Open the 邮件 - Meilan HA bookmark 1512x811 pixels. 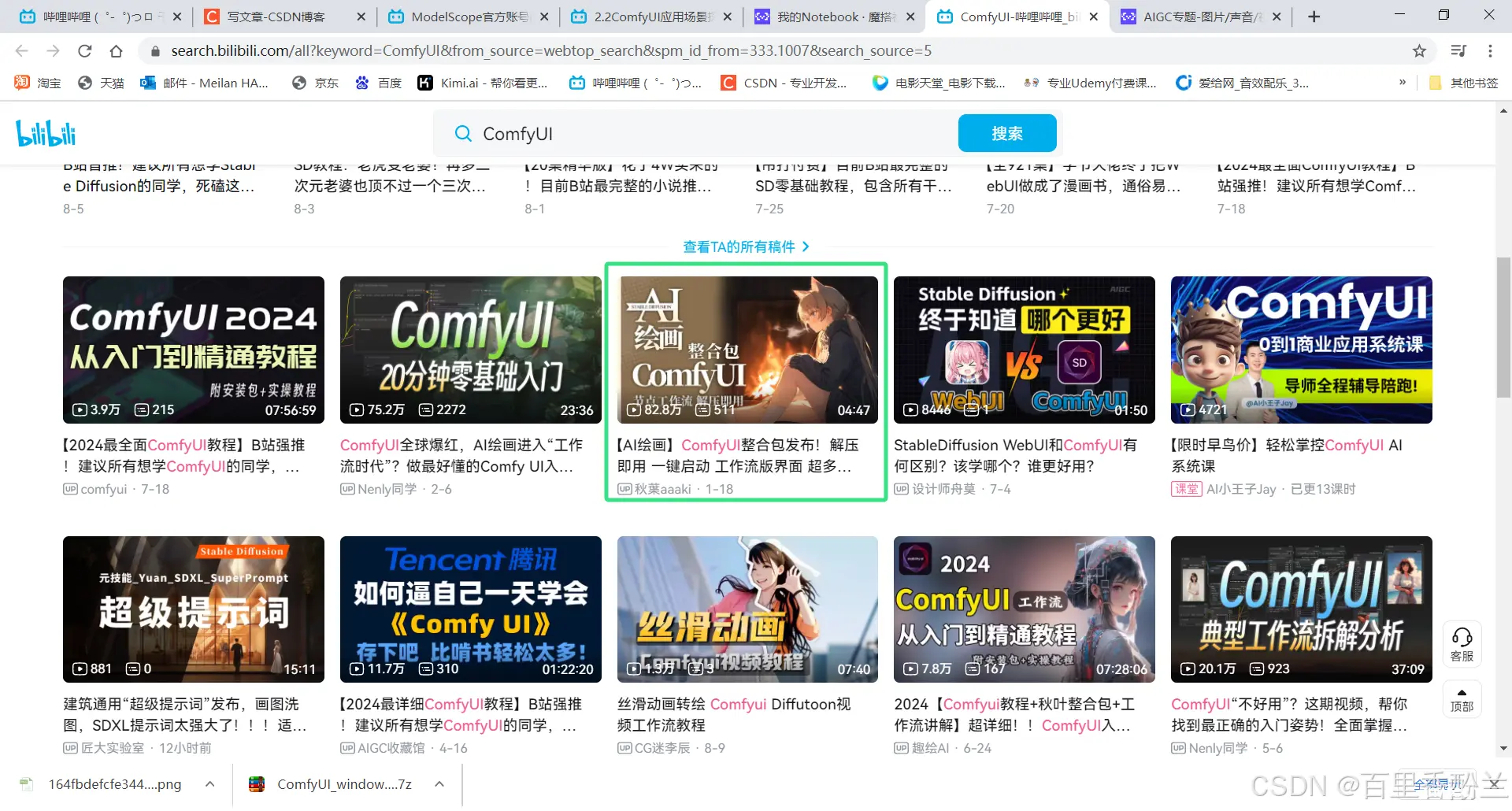tap(204, 83)
